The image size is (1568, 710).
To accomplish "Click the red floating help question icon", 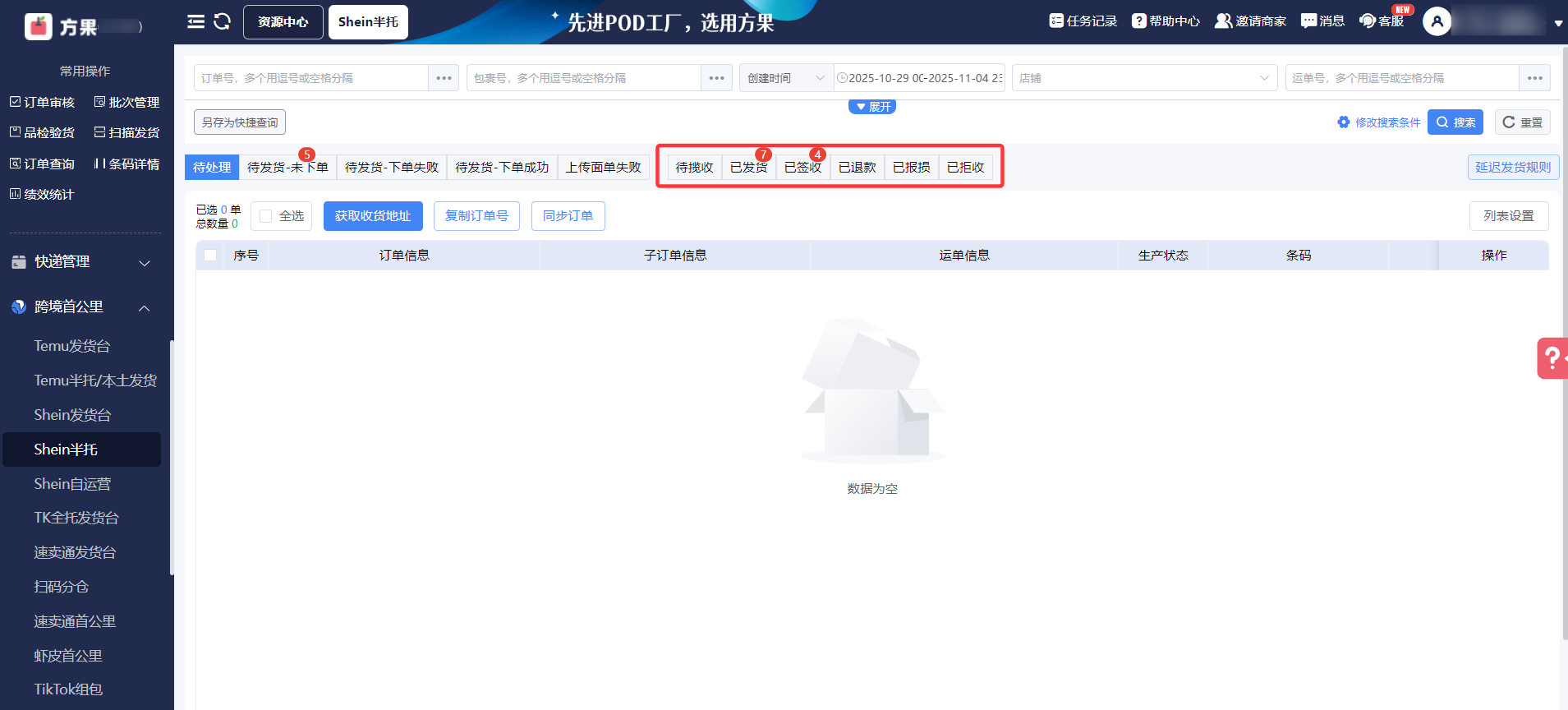I will 1552,358.
